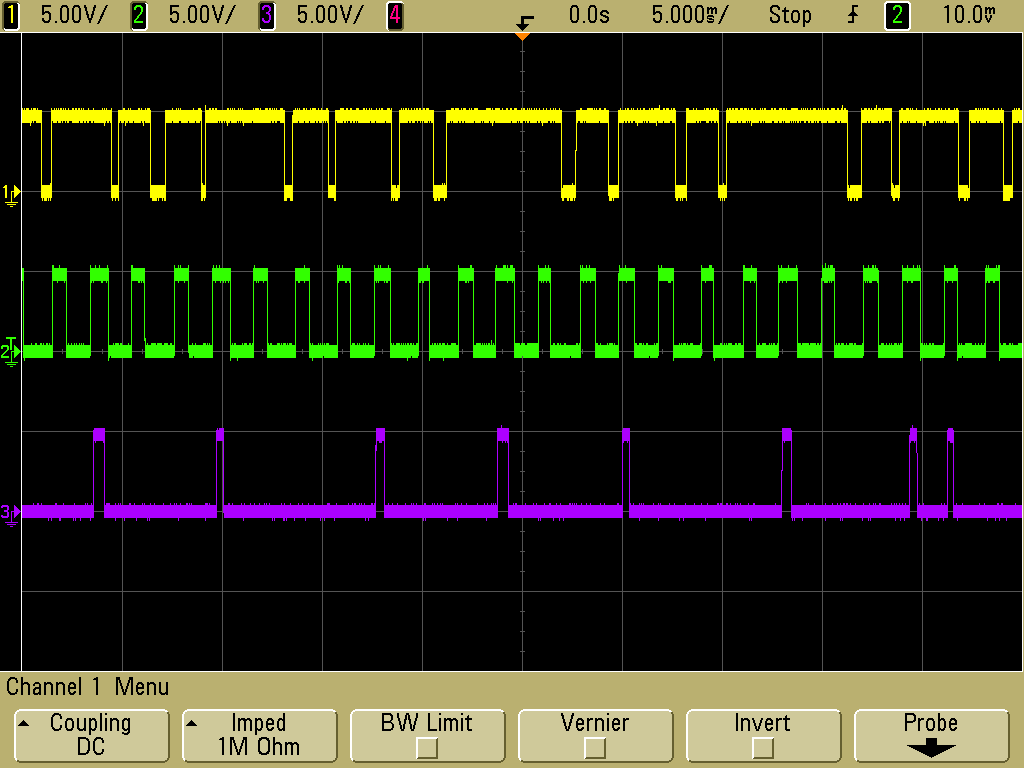Select the green channel 2 indicator
Screen dimensions: 1024x768
[139, 15]
